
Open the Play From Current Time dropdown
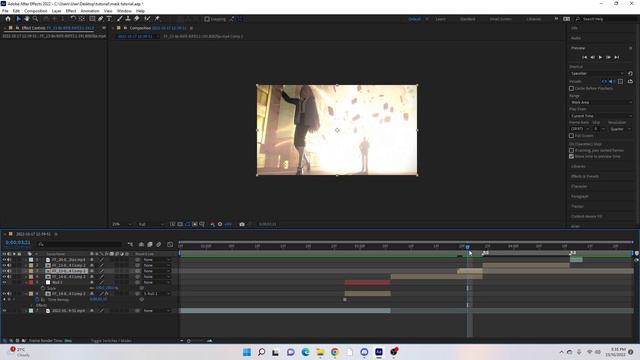click(x=601, y=116)
